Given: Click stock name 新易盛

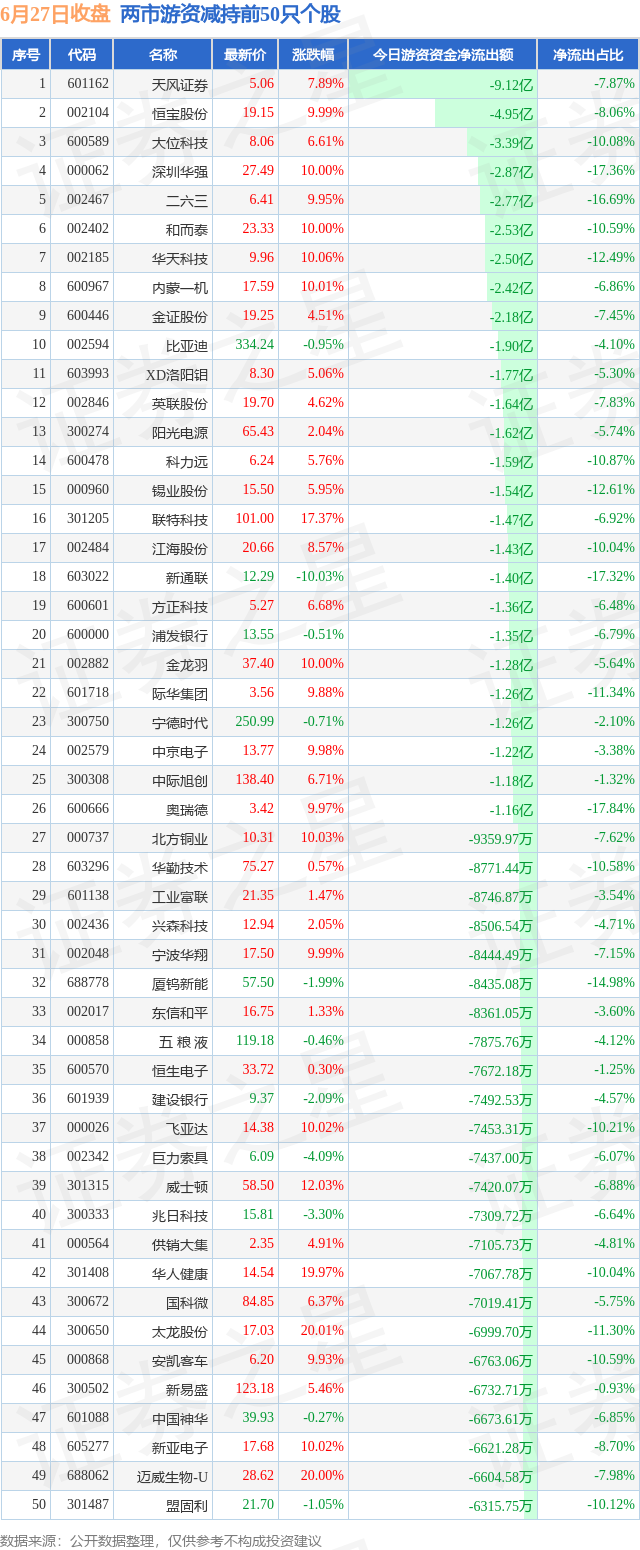Looking at the screenshot, I should (187, 1389).
